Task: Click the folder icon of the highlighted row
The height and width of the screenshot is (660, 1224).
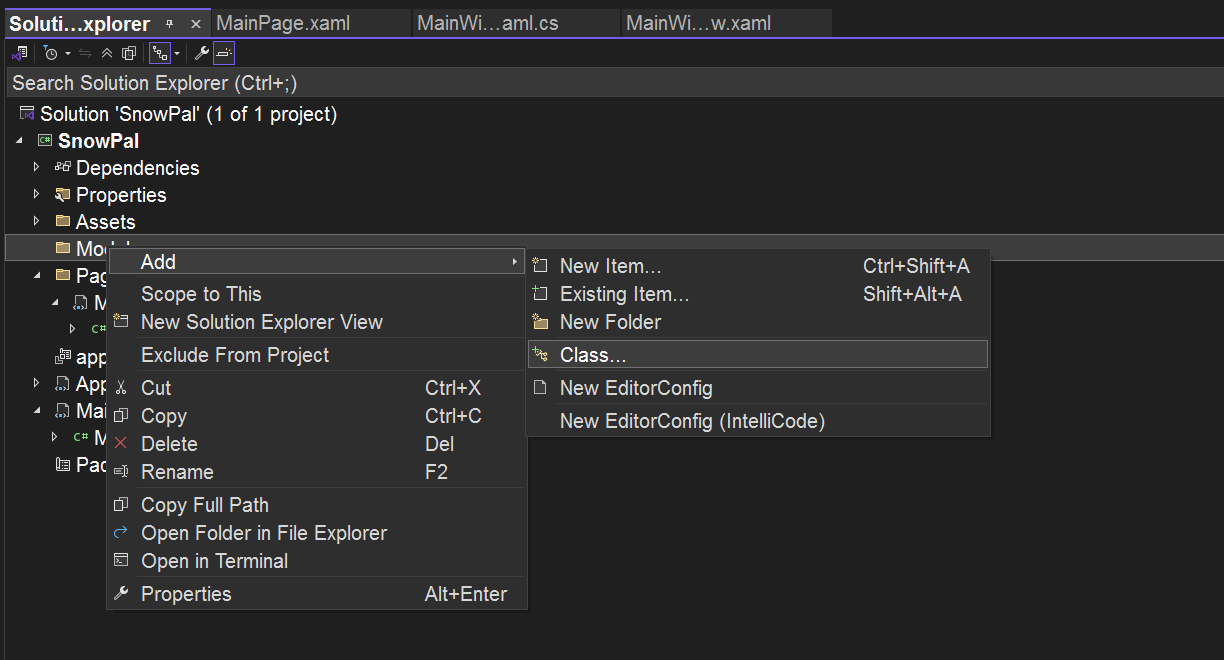Action: 63,248
